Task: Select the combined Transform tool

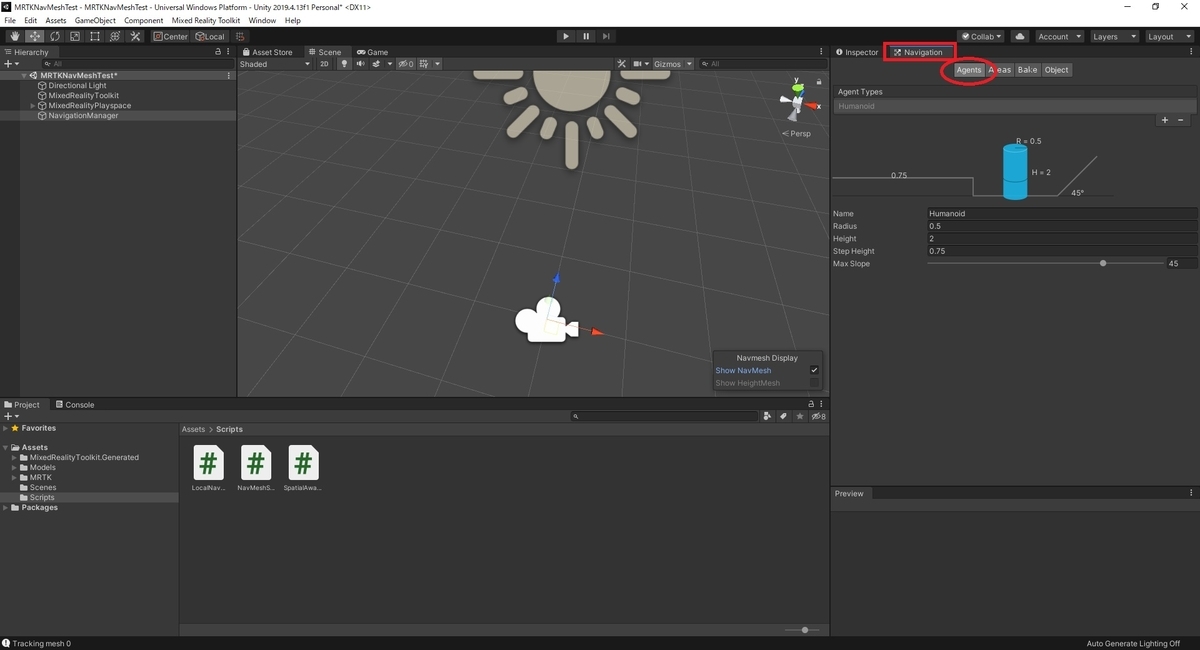Action: (115, 36)
